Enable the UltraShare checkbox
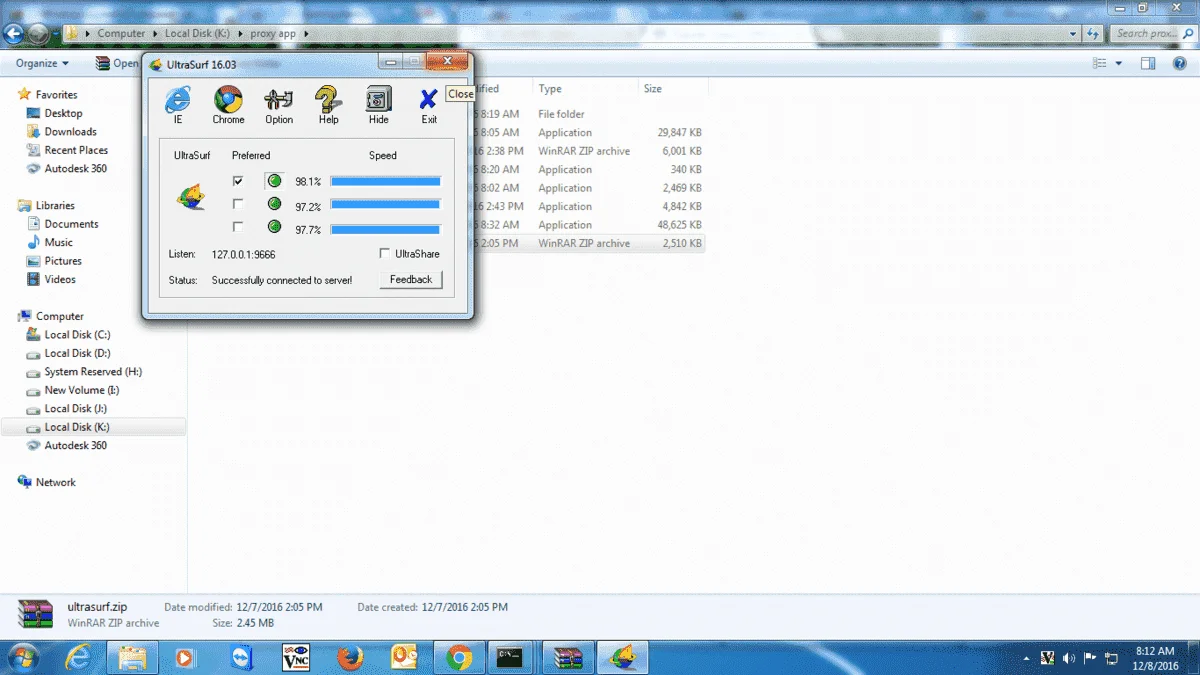The height and width of the screenshot is (675, 1200). [x=385, y=254]
